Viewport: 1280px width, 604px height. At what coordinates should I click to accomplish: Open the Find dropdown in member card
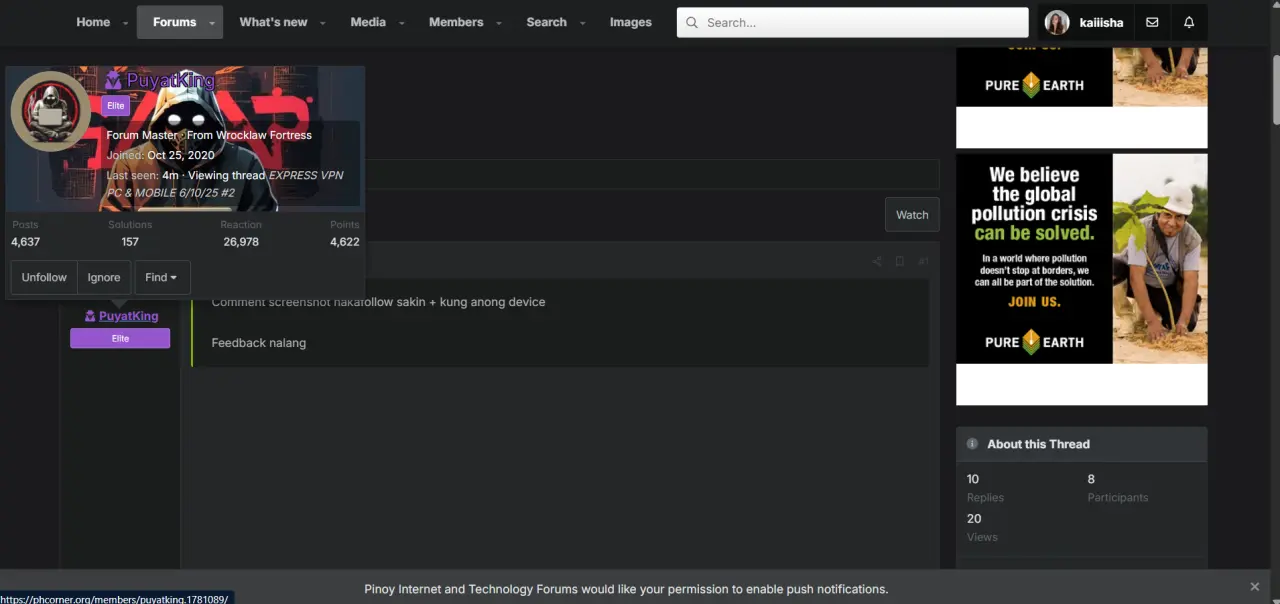pos(162,277)
